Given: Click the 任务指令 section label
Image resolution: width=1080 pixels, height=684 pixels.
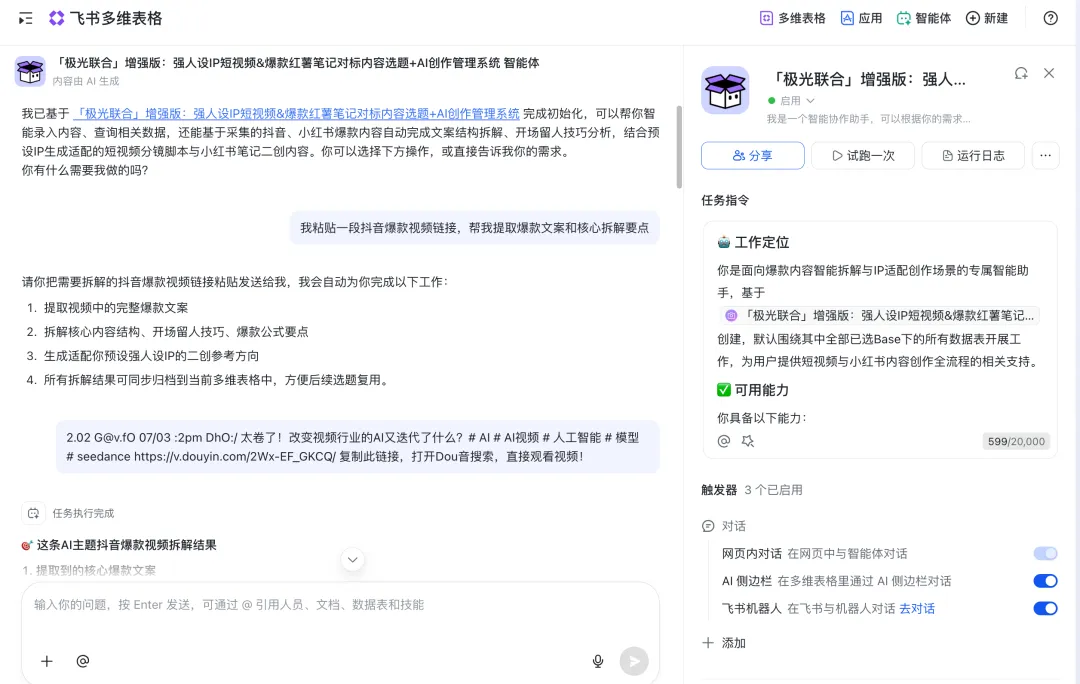Looking at the screenshot, I should click(x=725, y=200).
